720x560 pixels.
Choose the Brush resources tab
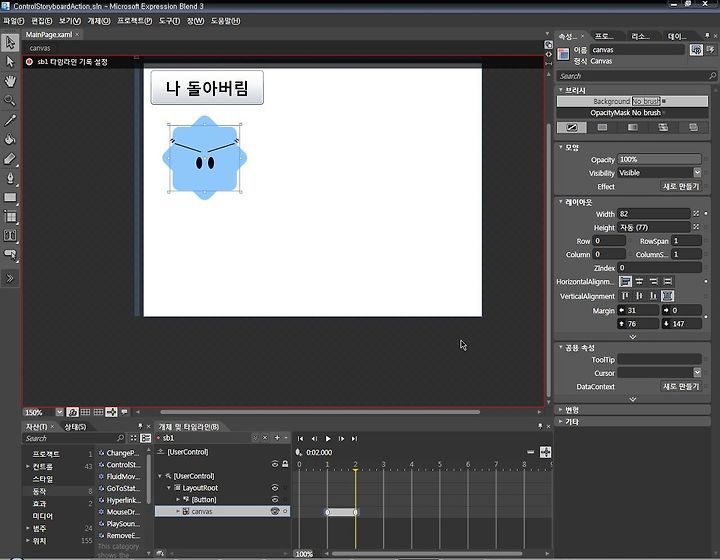[x=693, y=128]
